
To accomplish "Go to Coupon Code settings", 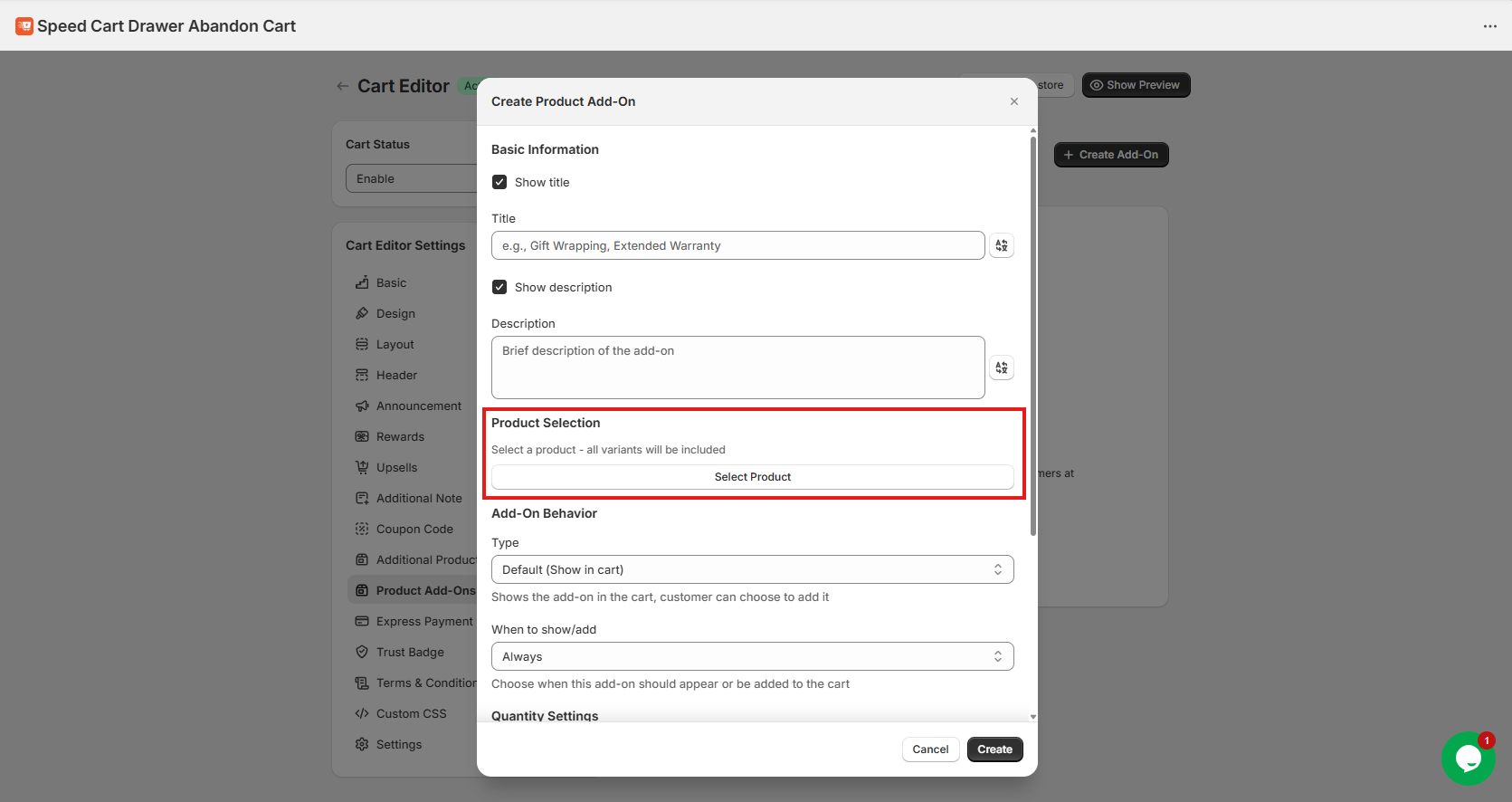I will tap(414, 530).
